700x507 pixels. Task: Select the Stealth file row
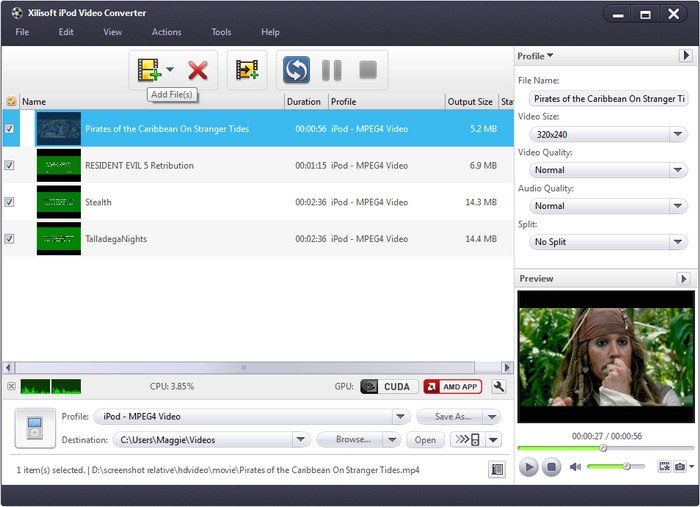pos(258,202)
